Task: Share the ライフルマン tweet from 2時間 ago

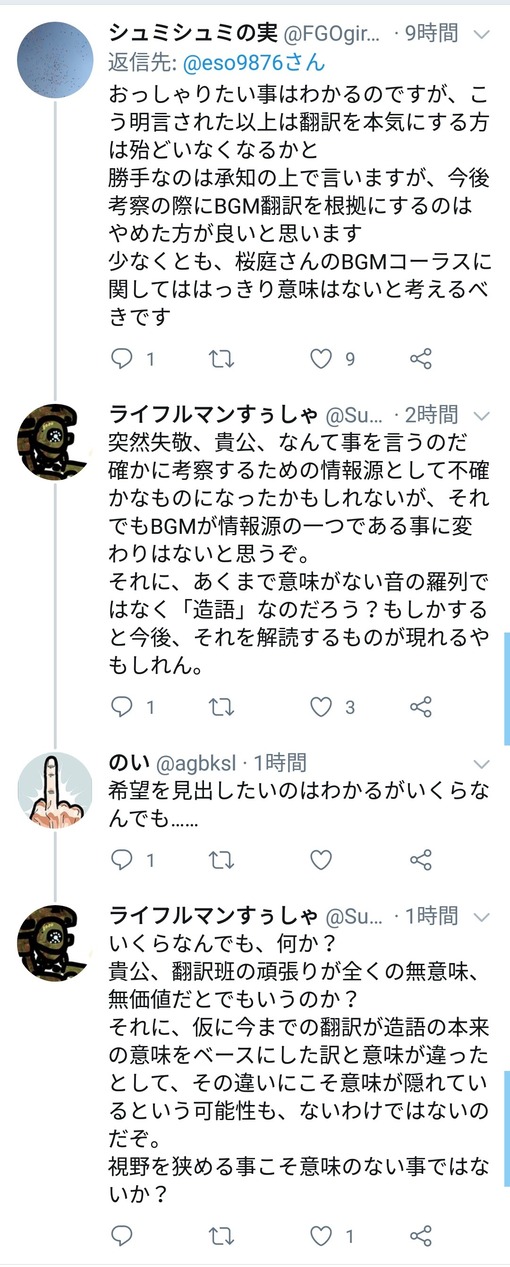Action: tap(421, 707)
